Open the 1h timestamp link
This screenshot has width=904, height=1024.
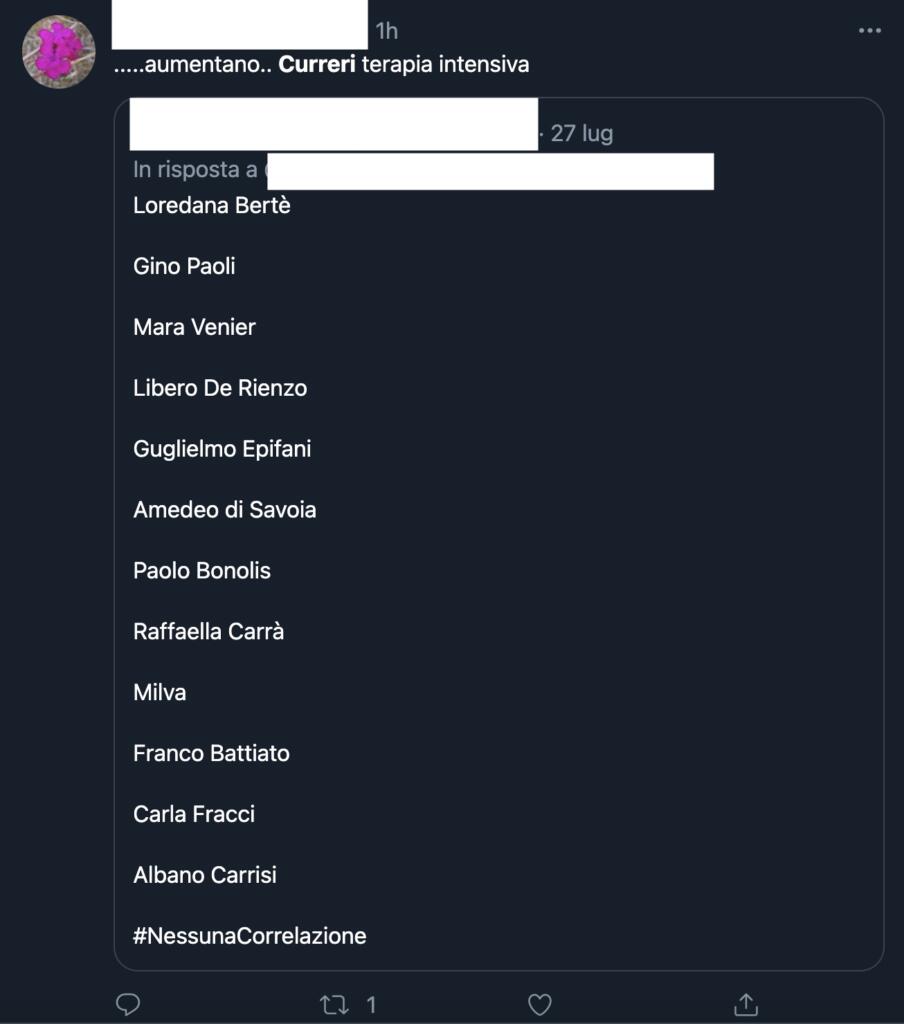(387, 31)
